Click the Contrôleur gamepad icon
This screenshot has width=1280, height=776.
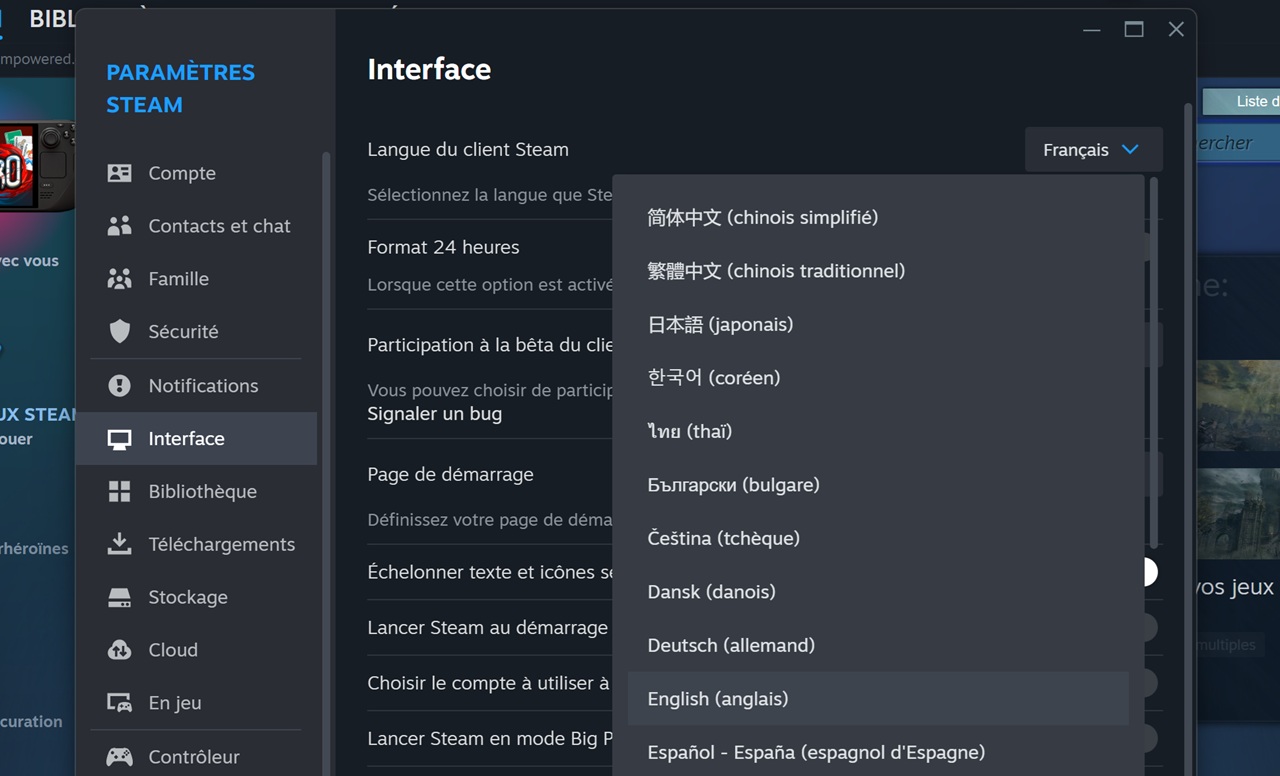119,757
